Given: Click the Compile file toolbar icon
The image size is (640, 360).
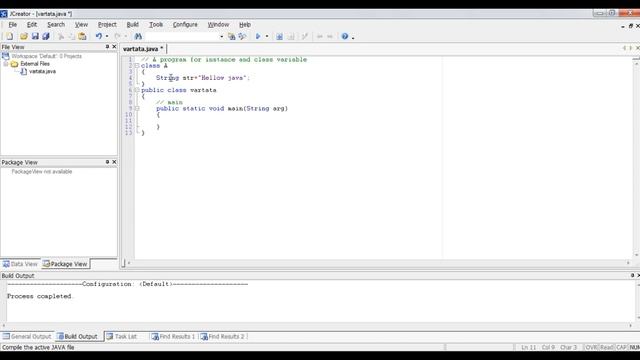Looking at the screenshot, I should pyautogui.click(x=279, y=36).
